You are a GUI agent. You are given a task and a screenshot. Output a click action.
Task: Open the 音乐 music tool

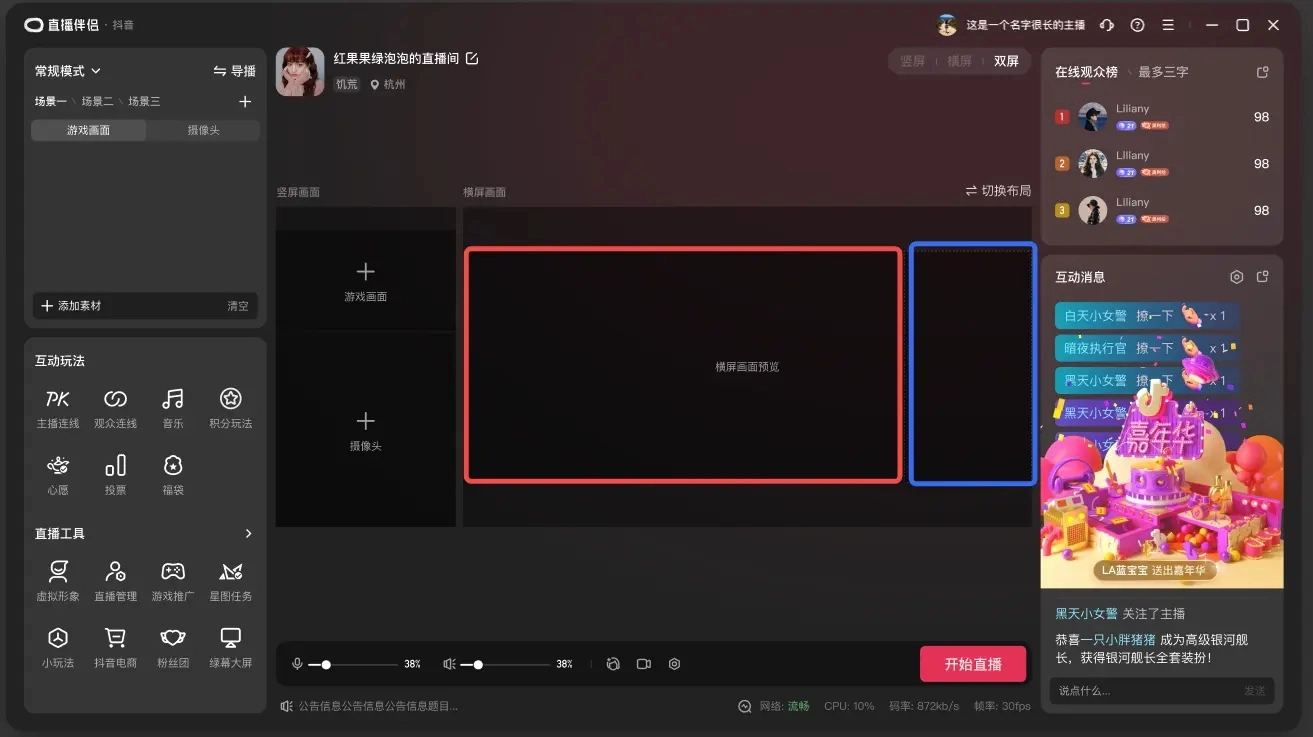173,400
